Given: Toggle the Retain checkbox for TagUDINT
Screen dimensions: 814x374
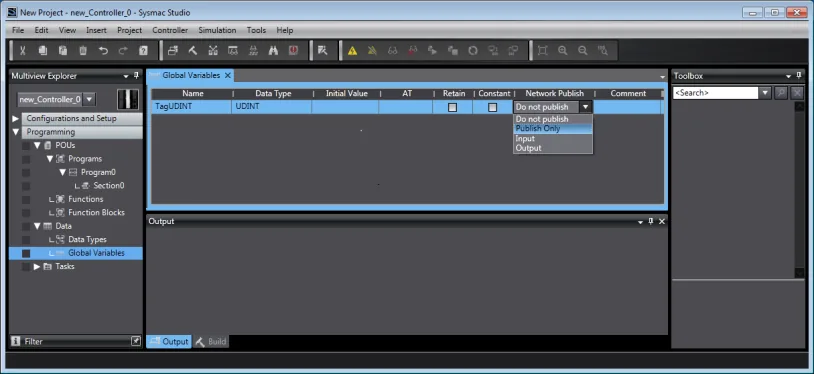Looking at the screenshot, I should pyautogui.click(x=453, y=108).
